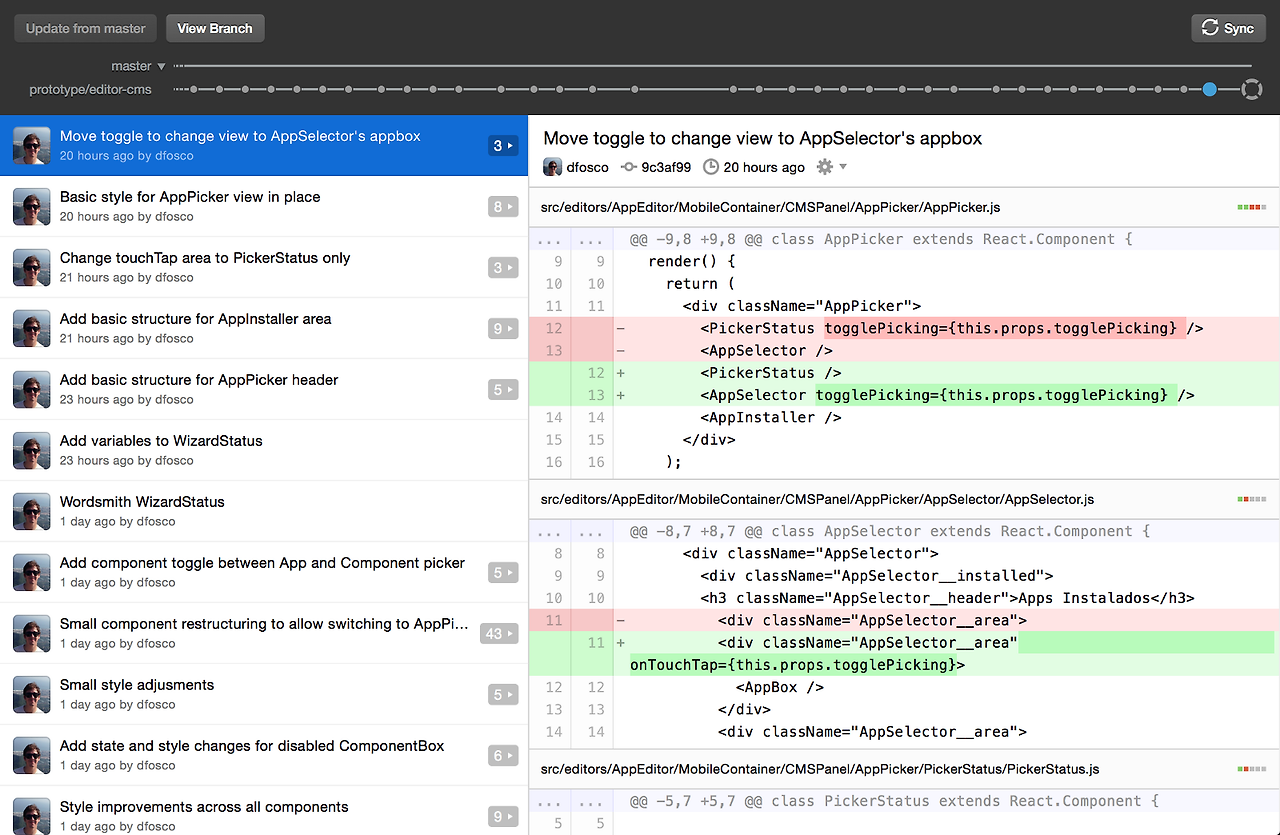Click the diffstat squares for PickerStatus.js
Viewport: 1280px width, 835px height.
(x=1251, y=769)
